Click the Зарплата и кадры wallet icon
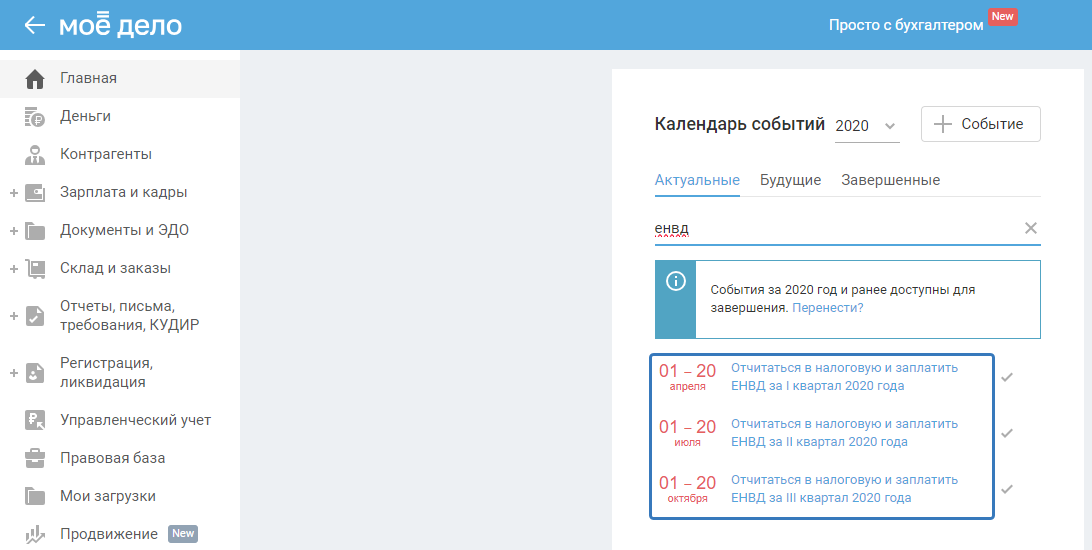Screen dimensions: 1092x550 pos(35,193)
